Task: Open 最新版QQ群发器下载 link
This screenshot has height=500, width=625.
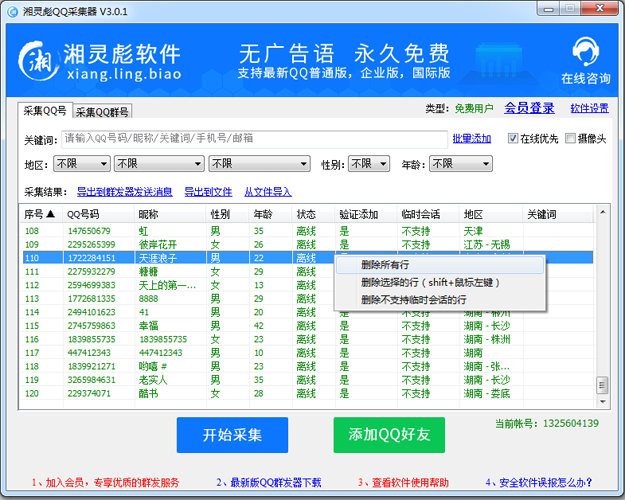Action: (x=269, y=482)
